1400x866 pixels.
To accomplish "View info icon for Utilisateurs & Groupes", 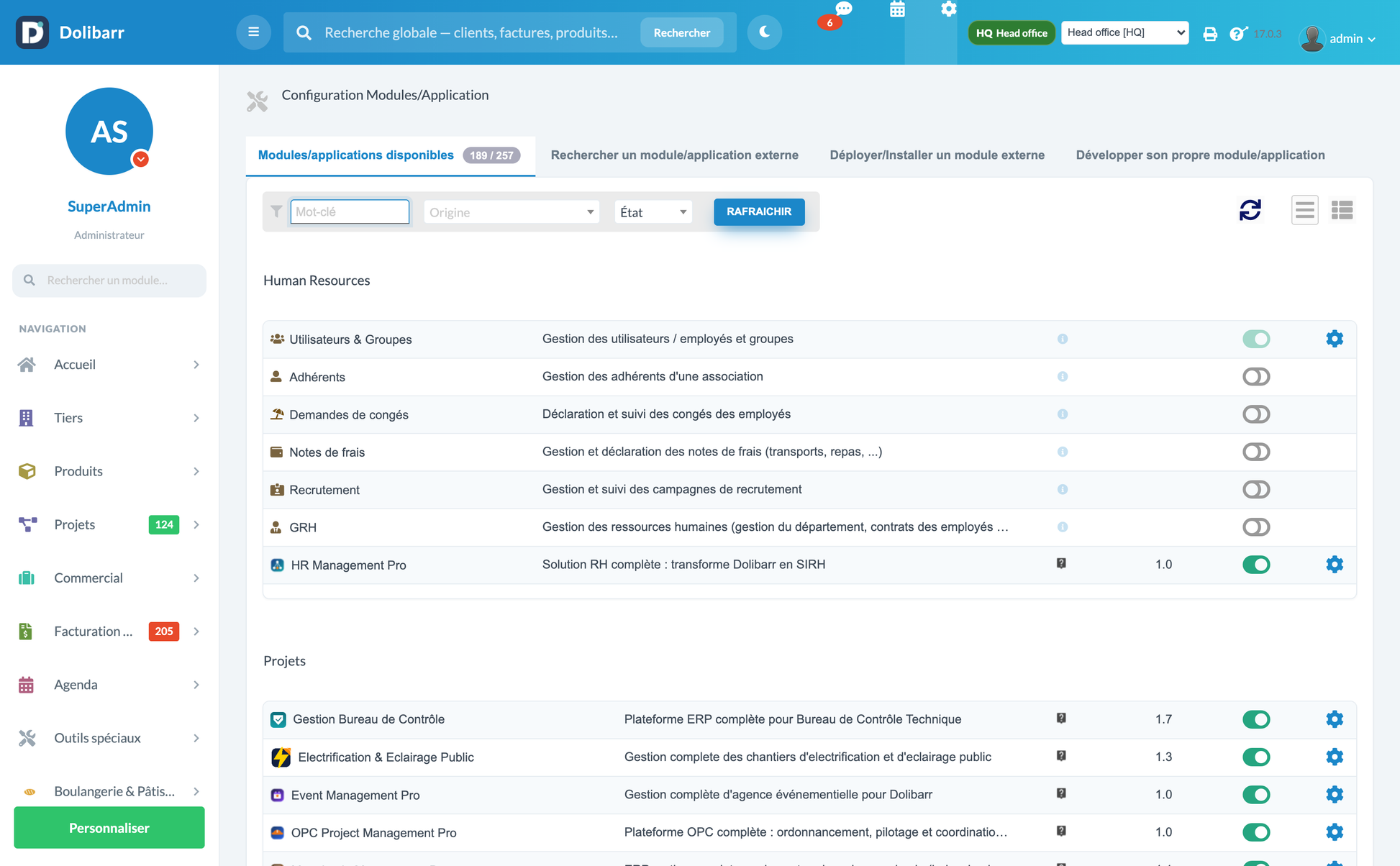I will pos(1063,339).
